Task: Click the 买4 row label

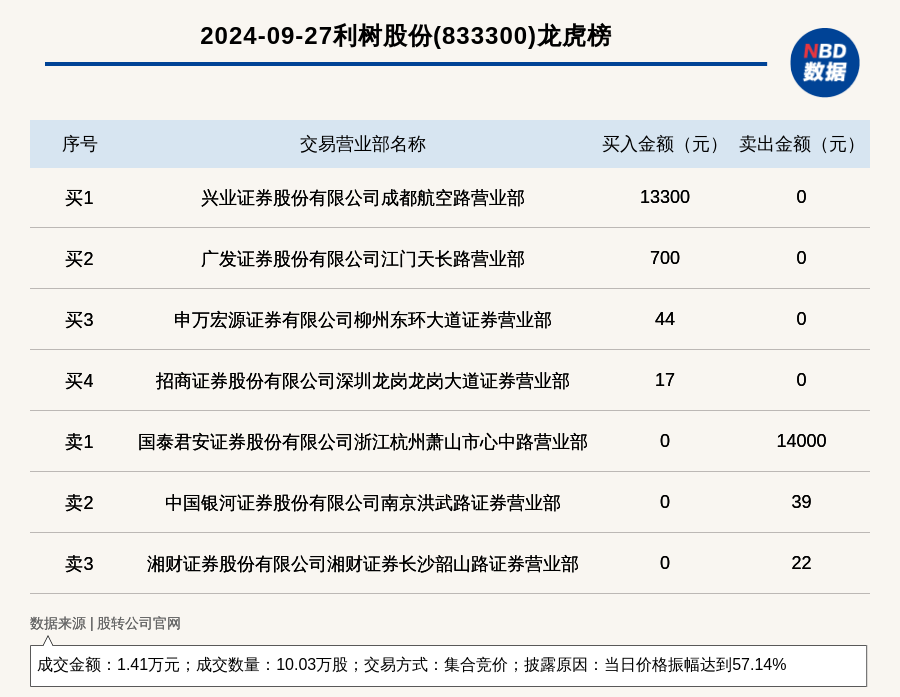Action: pos(79,381)
